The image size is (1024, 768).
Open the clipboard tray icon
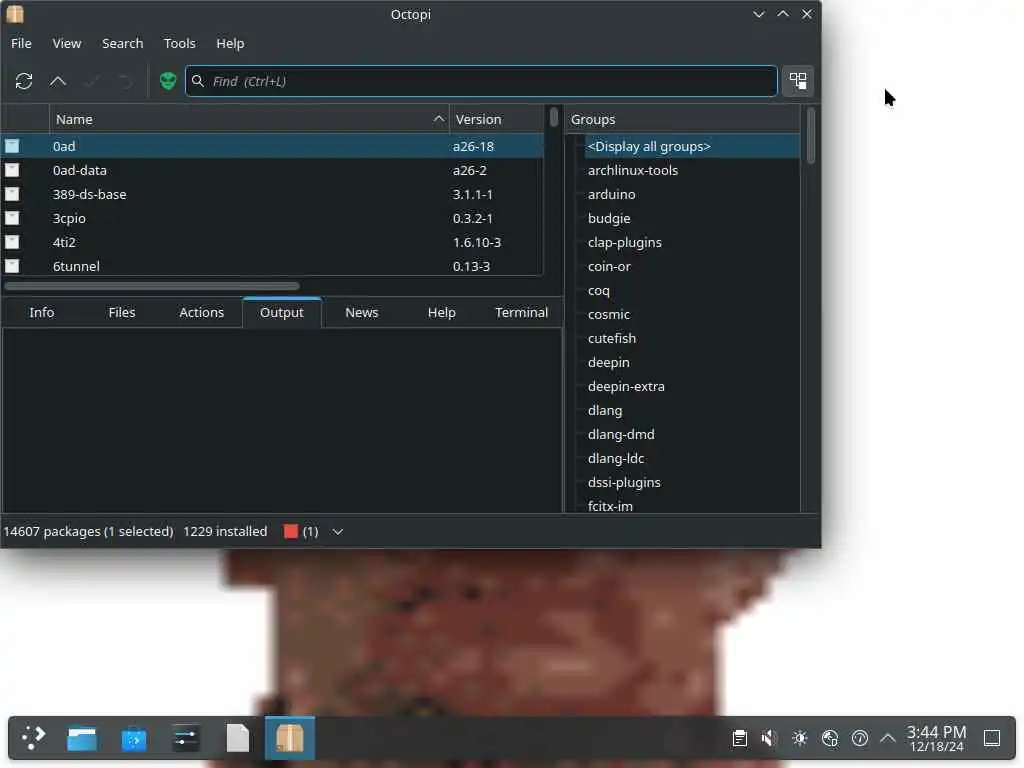click(x=739, y=738)
